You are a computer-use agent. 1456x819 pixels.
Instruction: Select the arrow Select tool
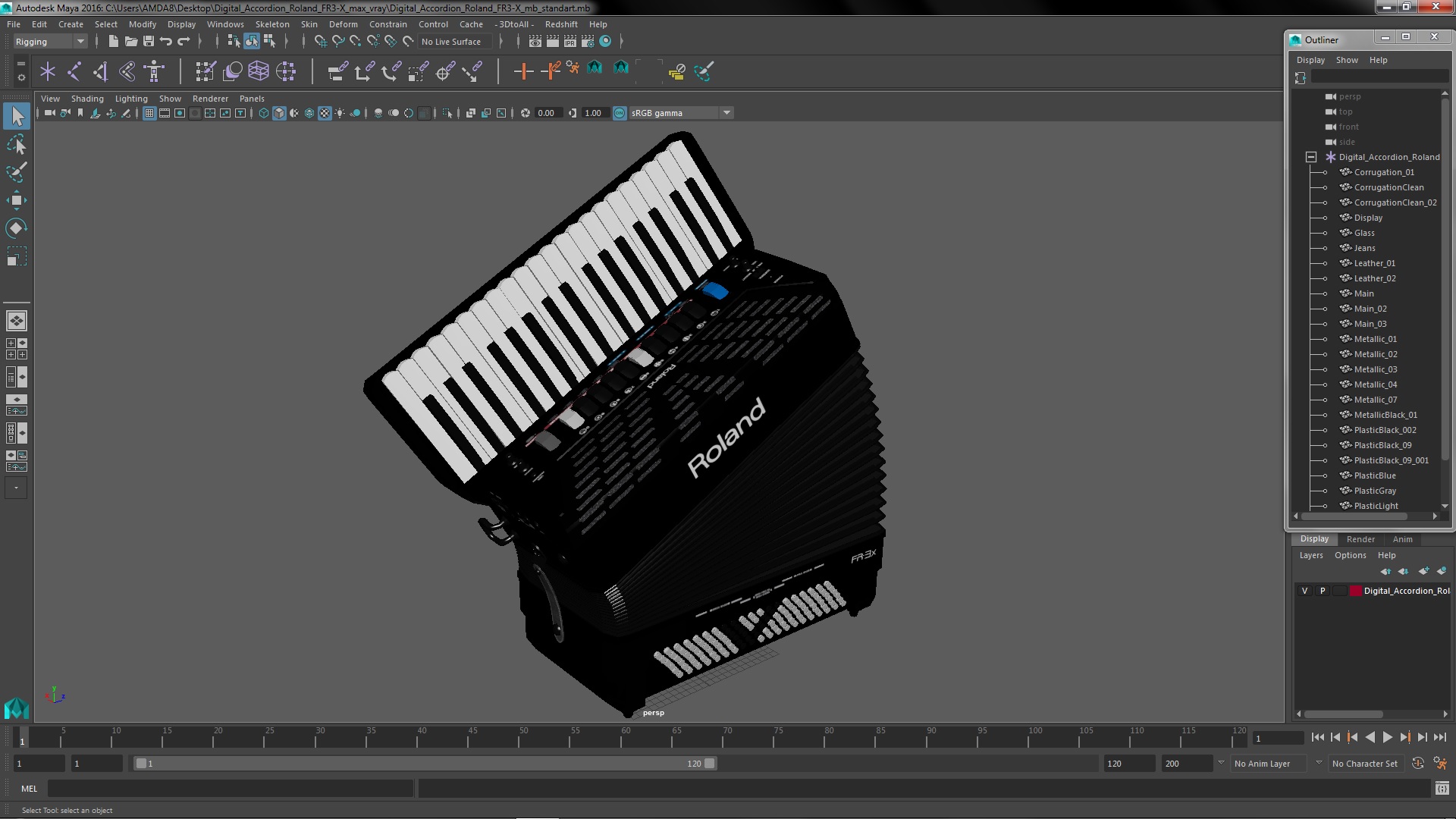(x=17, y=116)
